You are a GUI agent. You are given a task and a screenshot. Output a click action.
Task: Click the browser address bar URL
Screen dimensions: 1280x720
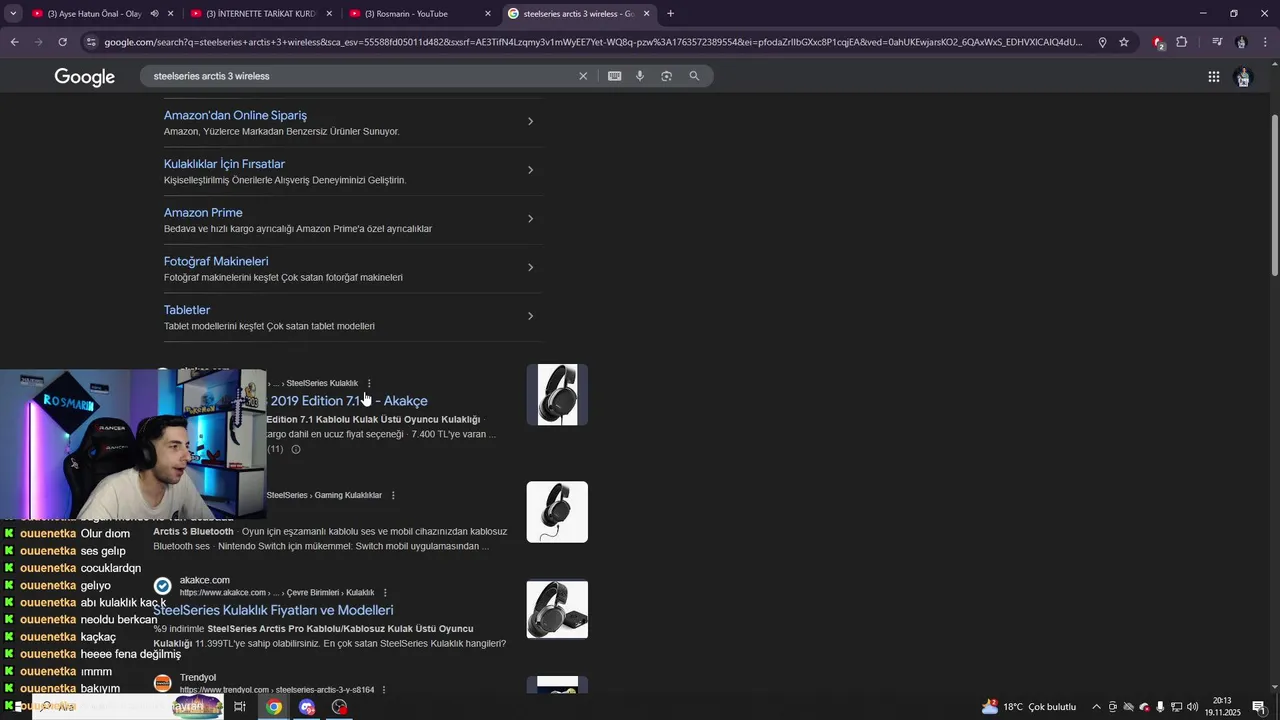coord(593,42)
